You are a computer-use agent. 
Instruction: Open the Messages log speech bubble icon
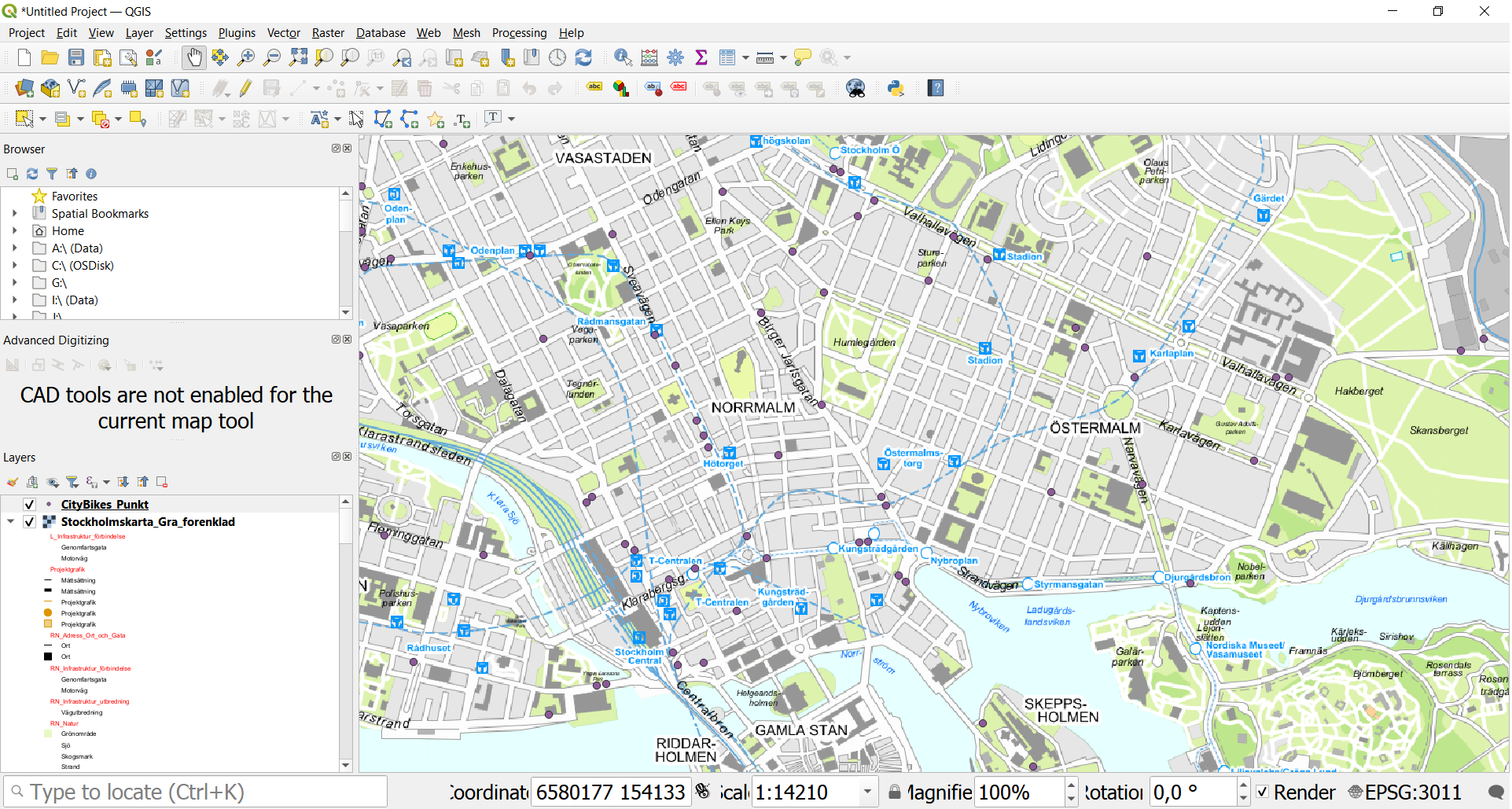1496,792
